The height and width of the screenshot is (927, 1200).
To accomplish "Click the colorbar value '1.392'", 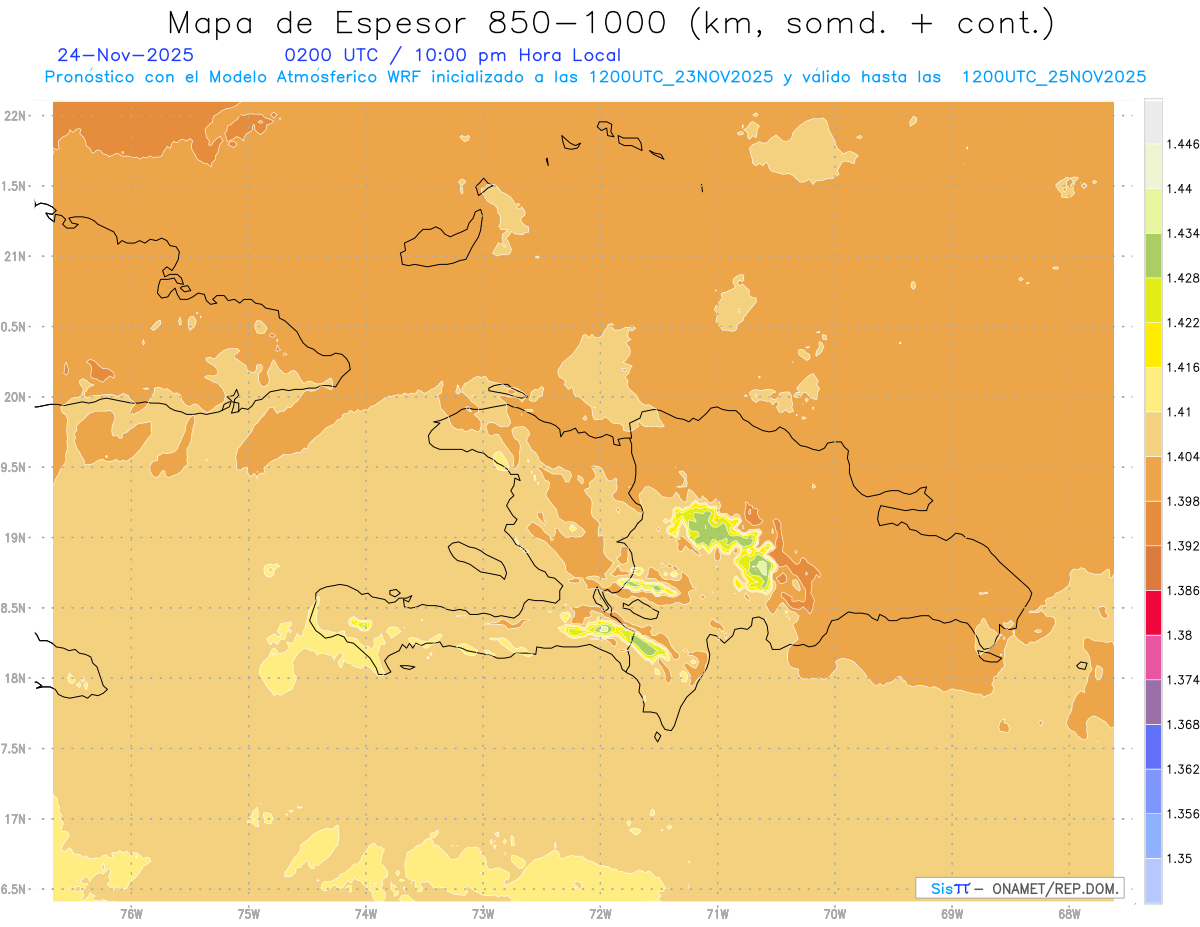I will point(1184,546).
